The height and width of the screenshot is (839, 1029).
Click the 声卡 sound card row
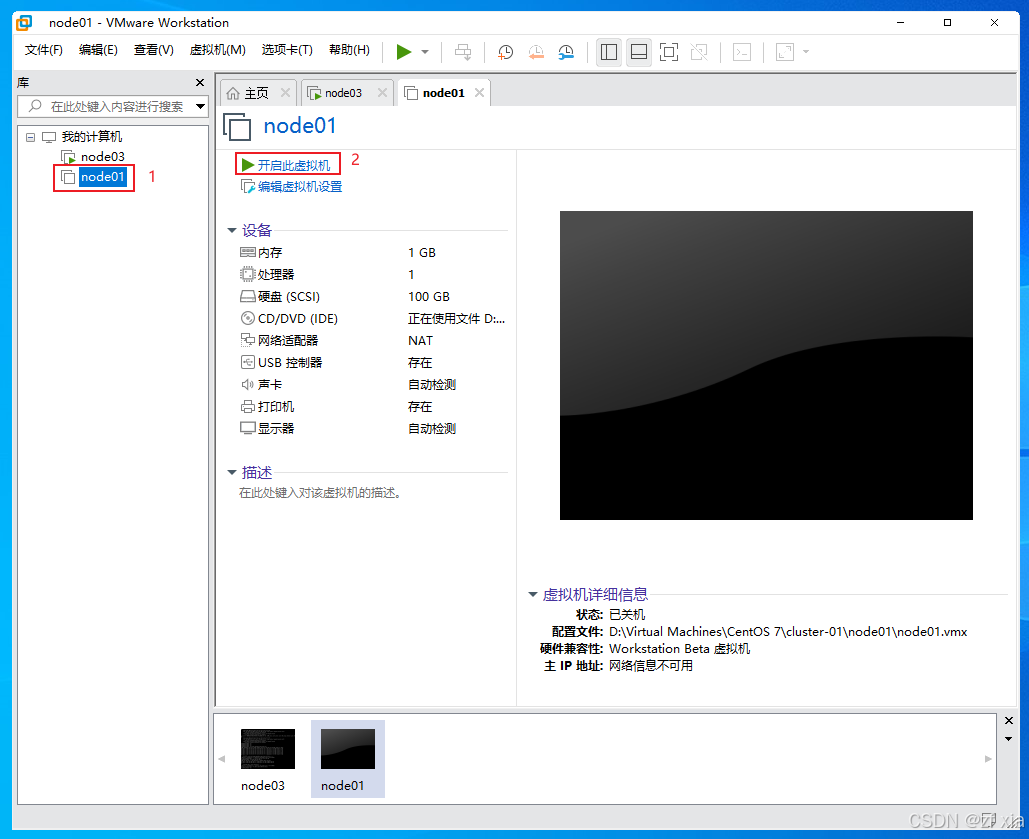[372, 385]
